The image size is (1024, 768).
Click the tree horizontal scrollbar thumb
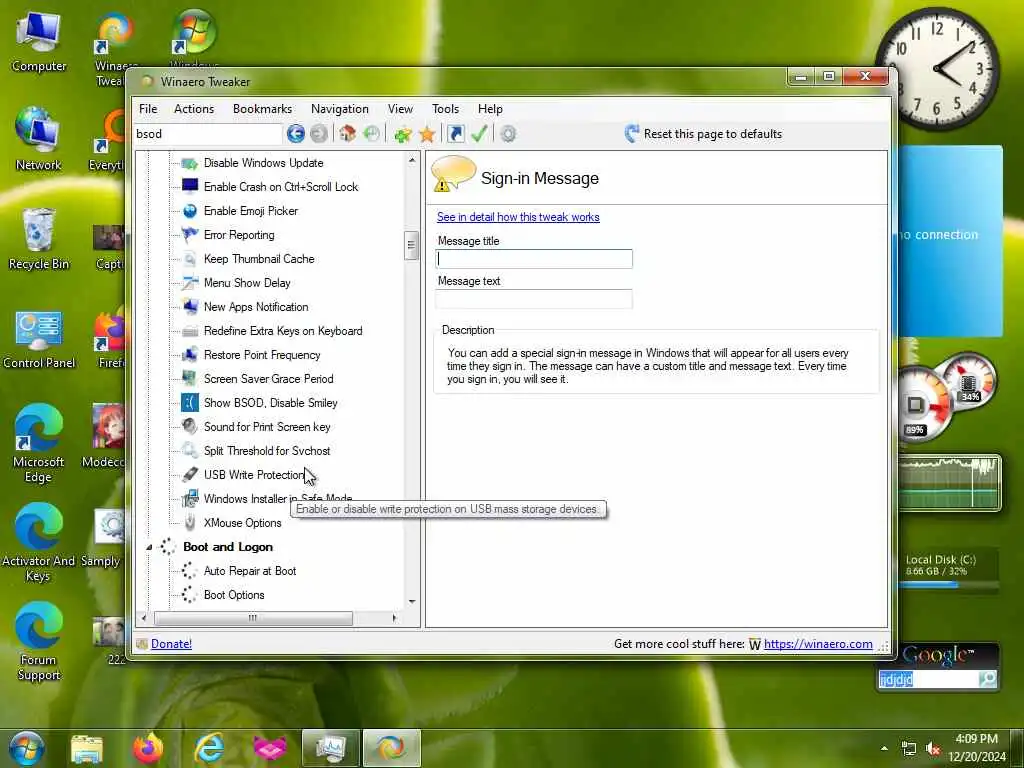pyautogui.click(x=253, y=618)
